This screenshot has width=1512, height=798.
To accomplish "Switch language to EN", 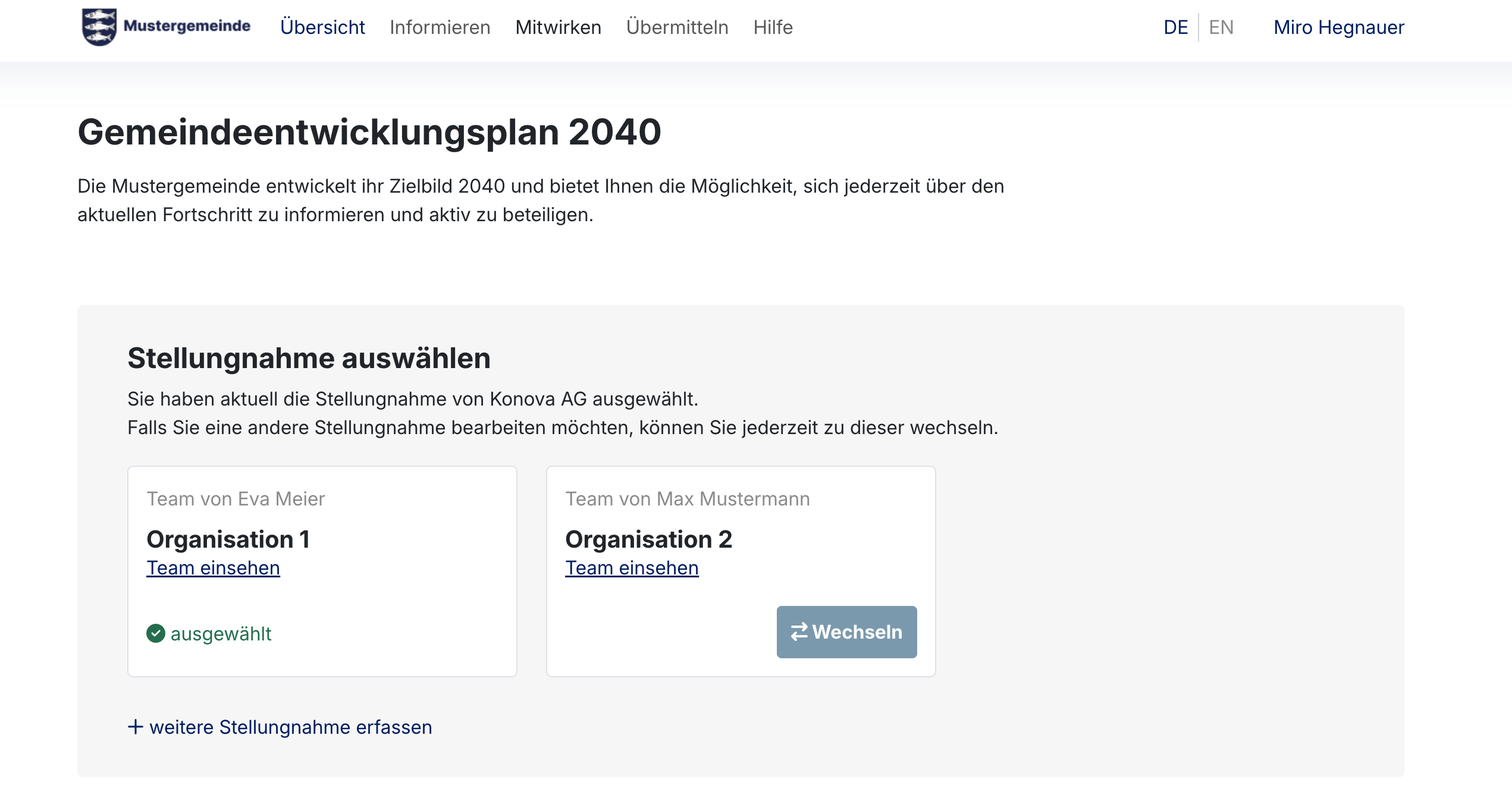I will (1221, 27).
